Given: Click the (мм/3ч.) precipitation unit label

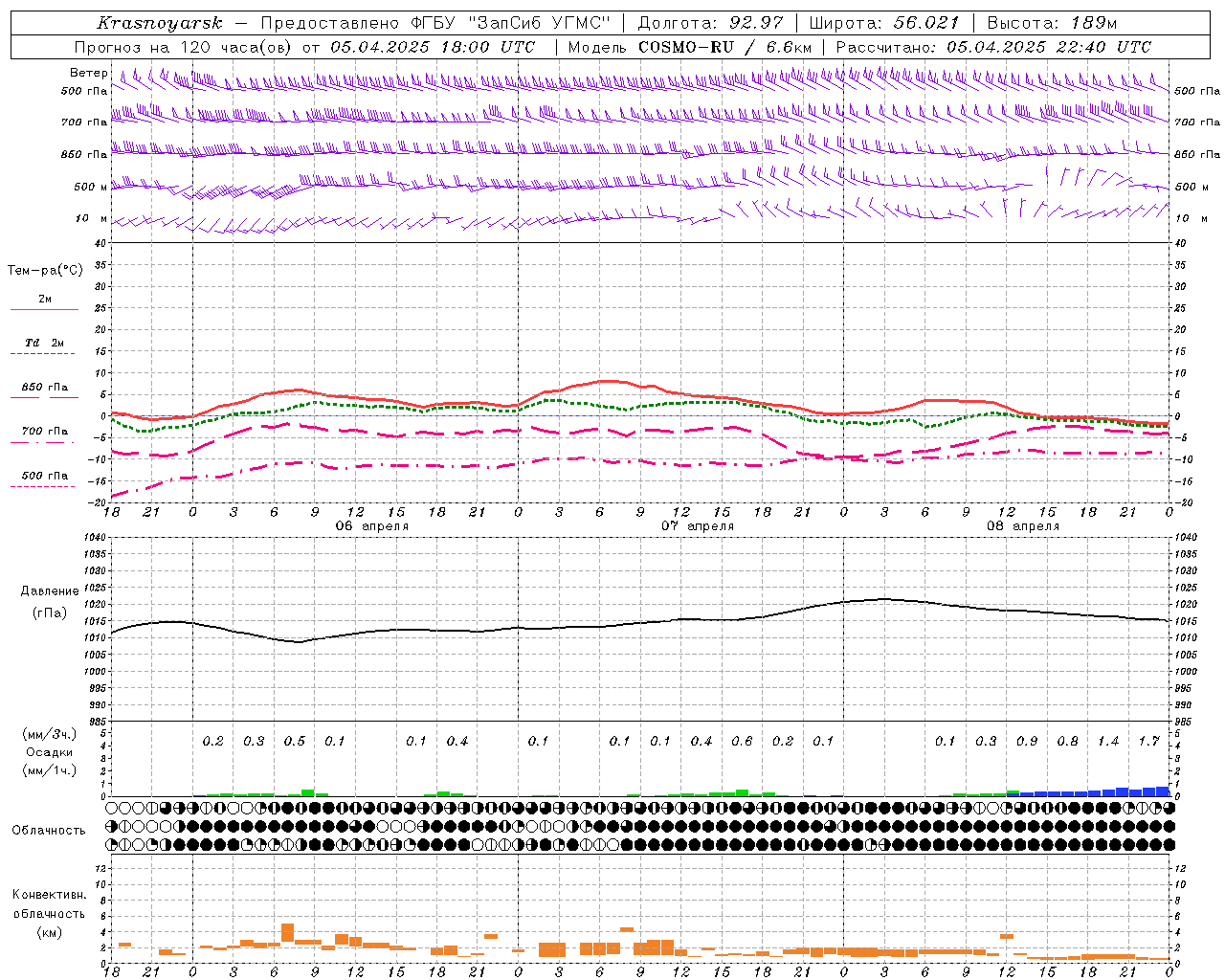Looking at the screenshot, I should tap(49, 734).
